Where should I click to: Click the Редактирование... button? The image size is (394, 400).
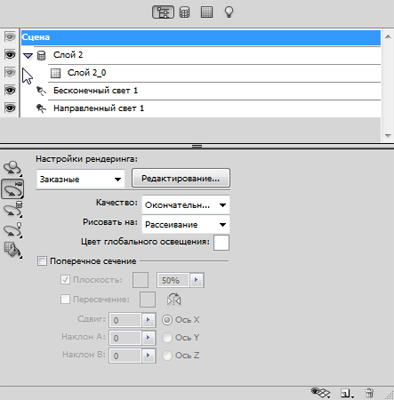tap(181, 179)
